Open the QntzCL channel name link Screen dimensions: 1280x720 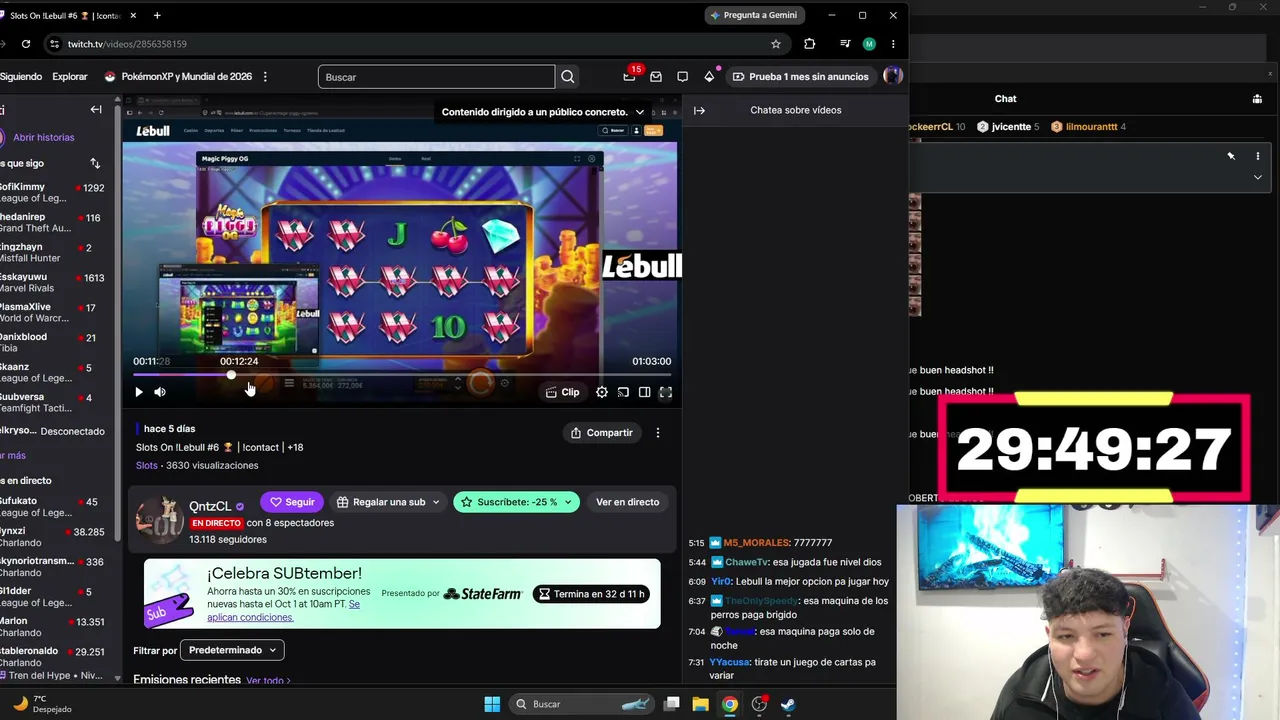(x=210, y=506)
